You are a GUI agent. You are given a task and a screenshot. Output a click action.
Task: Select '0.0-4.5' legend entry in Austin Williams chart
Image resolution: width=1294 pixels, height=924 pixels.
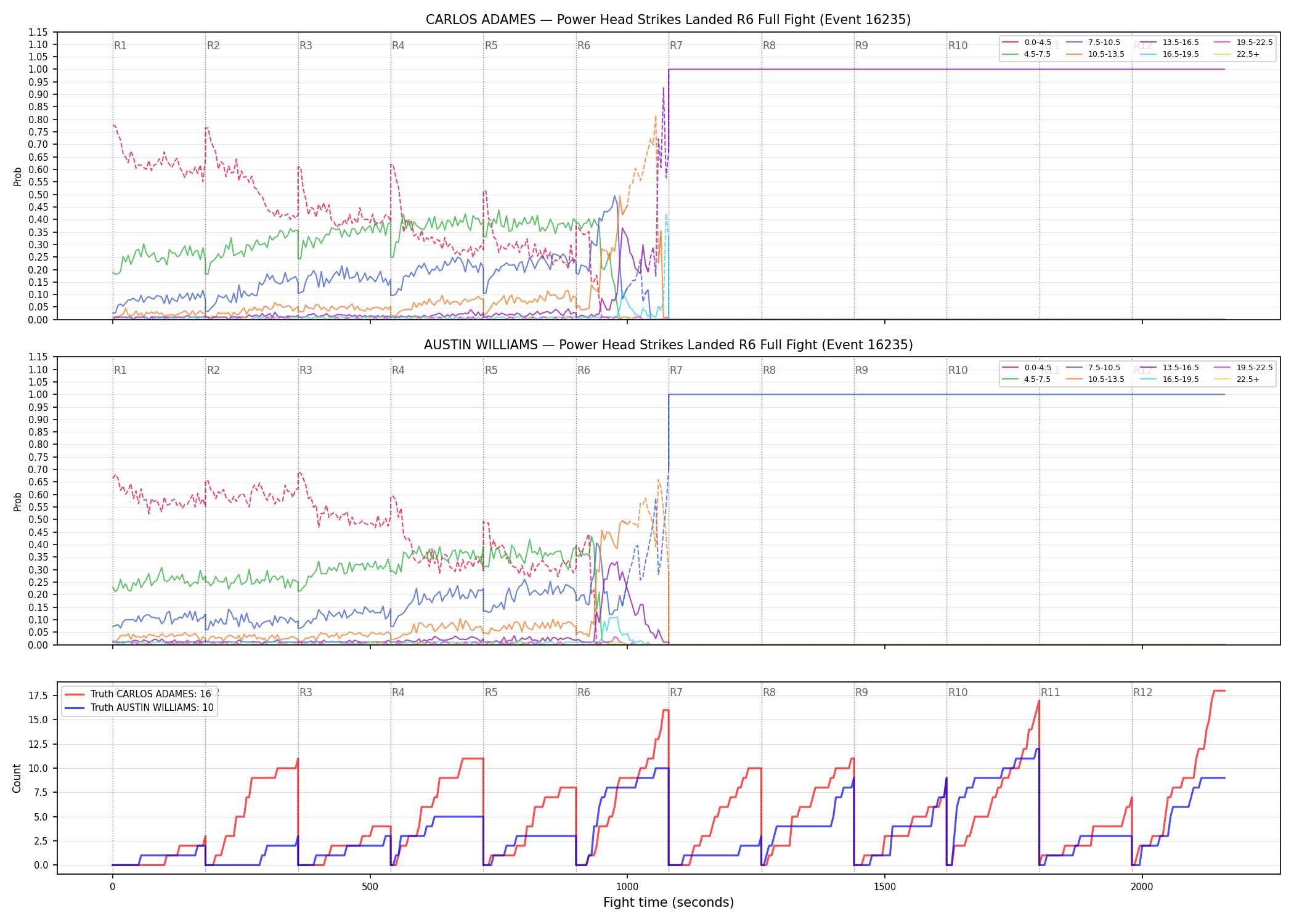(1027, 368)
